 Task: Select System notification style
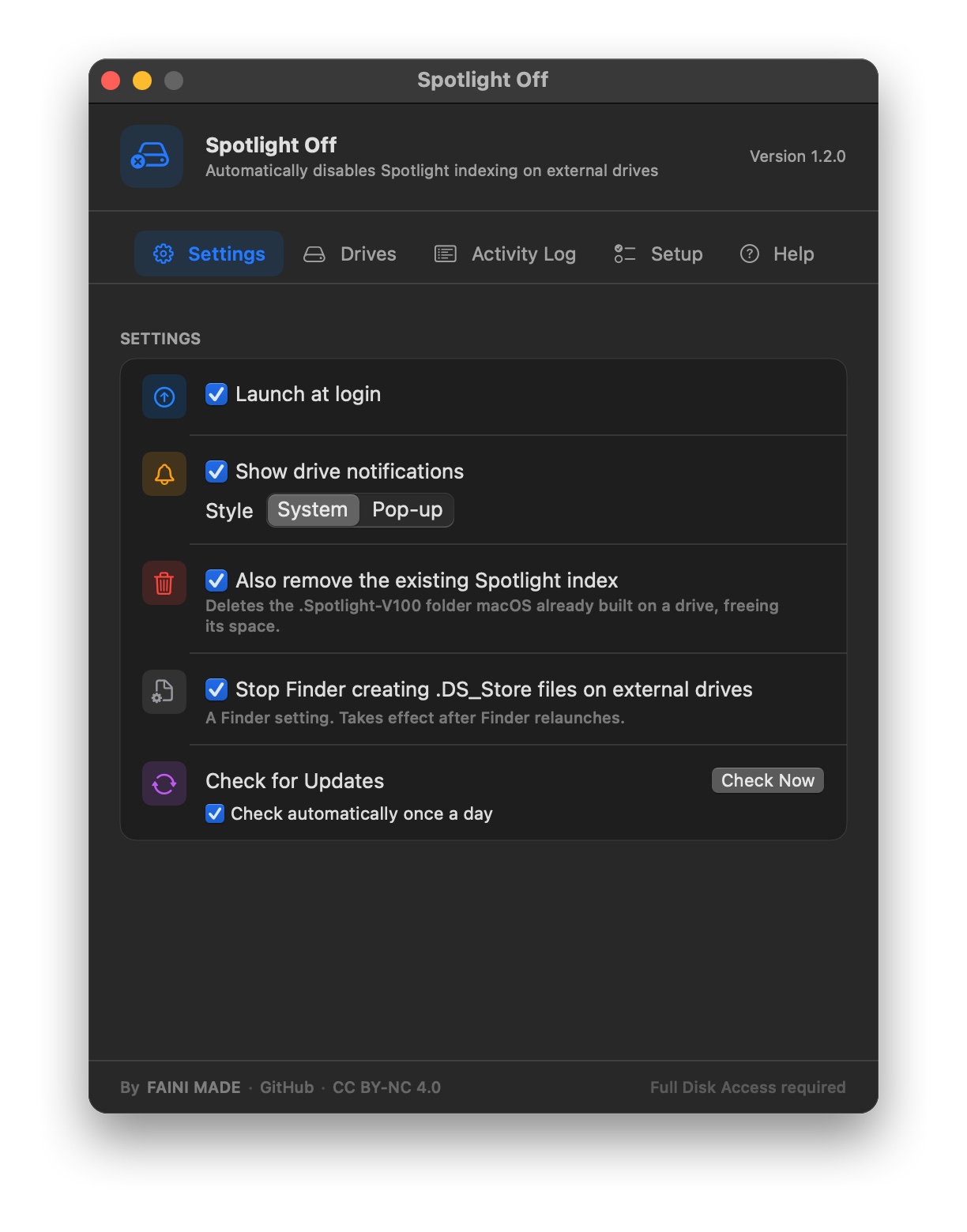[313, 510]
